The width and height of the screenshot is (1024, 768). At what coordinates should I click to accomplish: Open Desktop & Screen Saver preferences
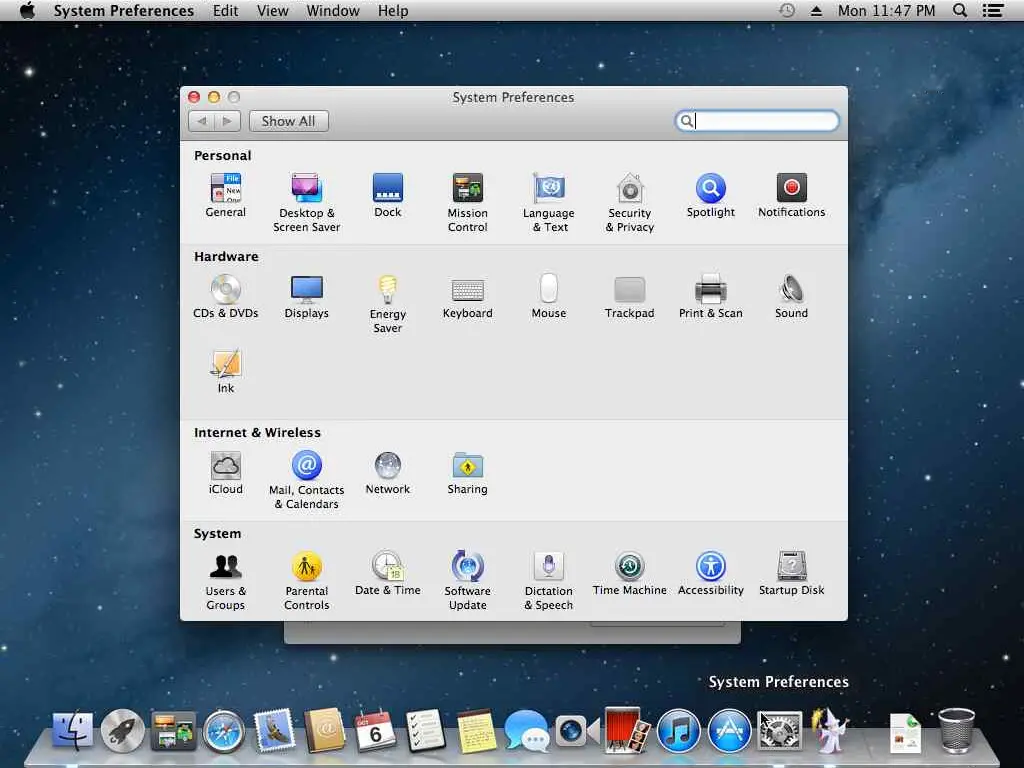306,202
